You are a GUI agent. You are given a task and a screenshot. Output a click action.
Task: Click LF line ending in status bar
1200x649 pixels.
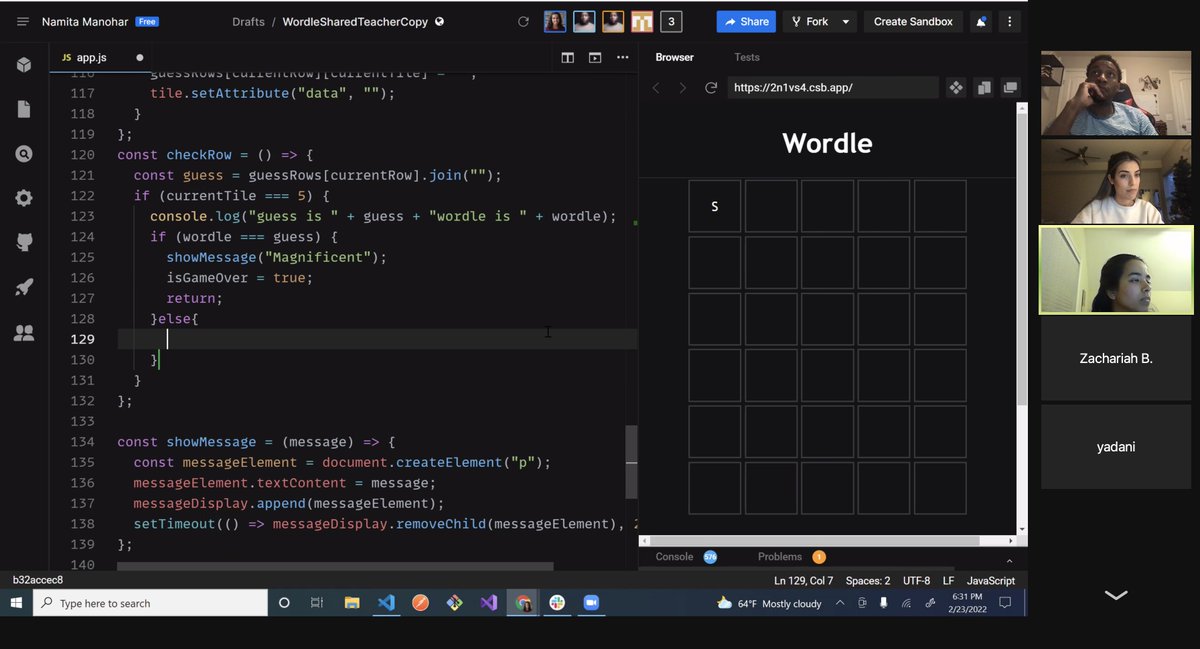[948, 581]
